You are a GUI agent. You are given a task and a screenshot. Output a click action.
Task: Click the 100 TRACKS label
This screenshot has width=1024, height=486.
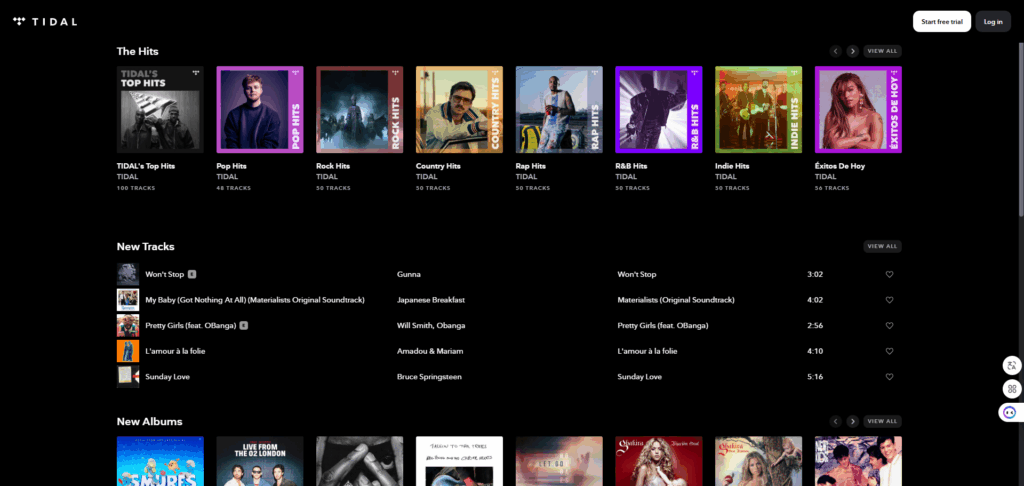click(136, 188)
